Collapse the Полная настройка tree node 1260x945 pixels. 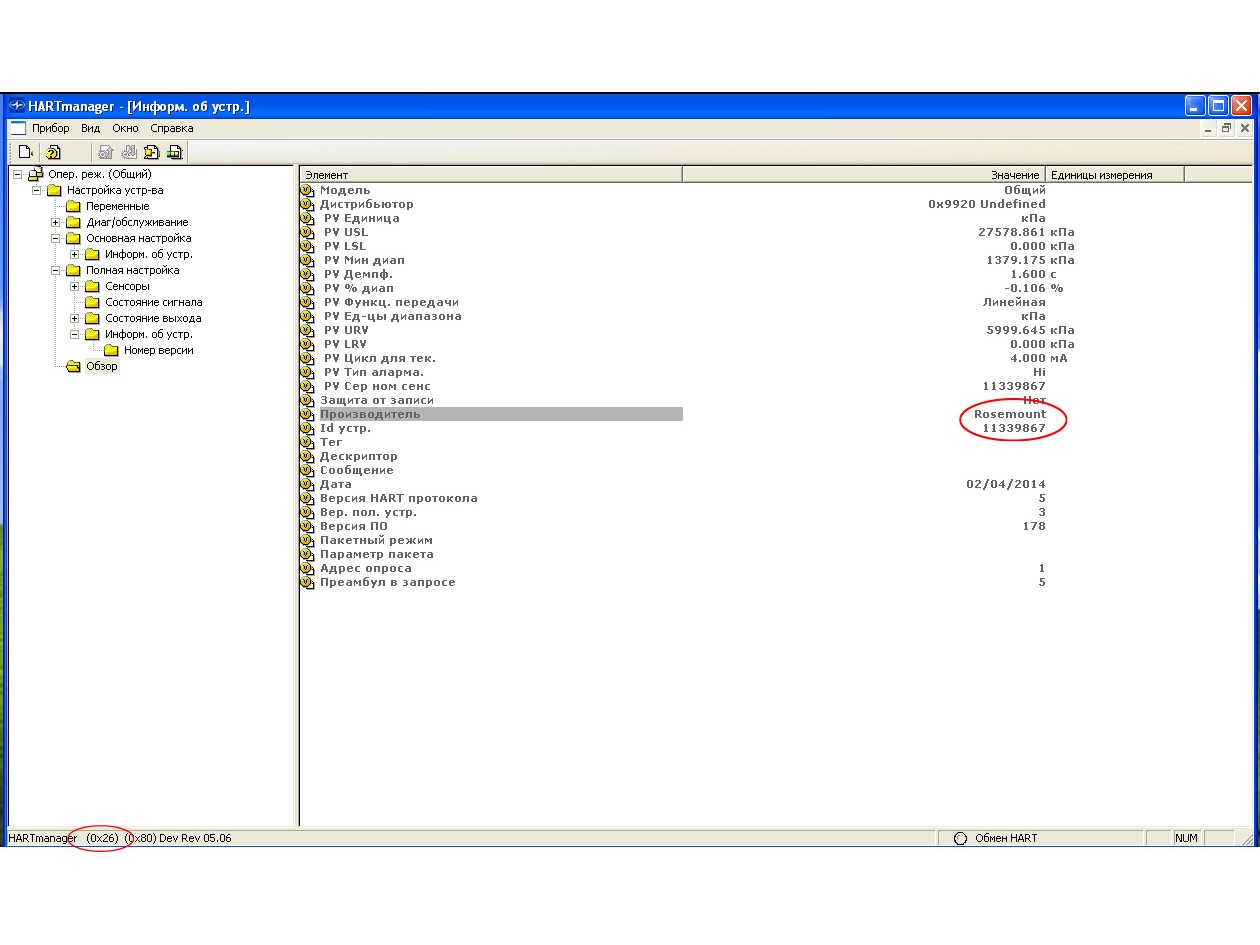(x=56, y=270)
